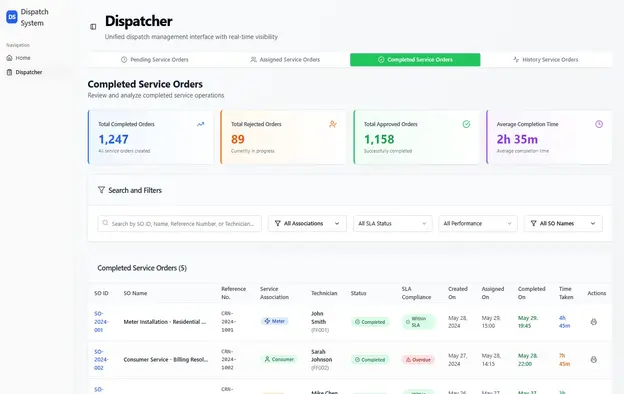Open service order link SO-2024-002

coord(101,359)
